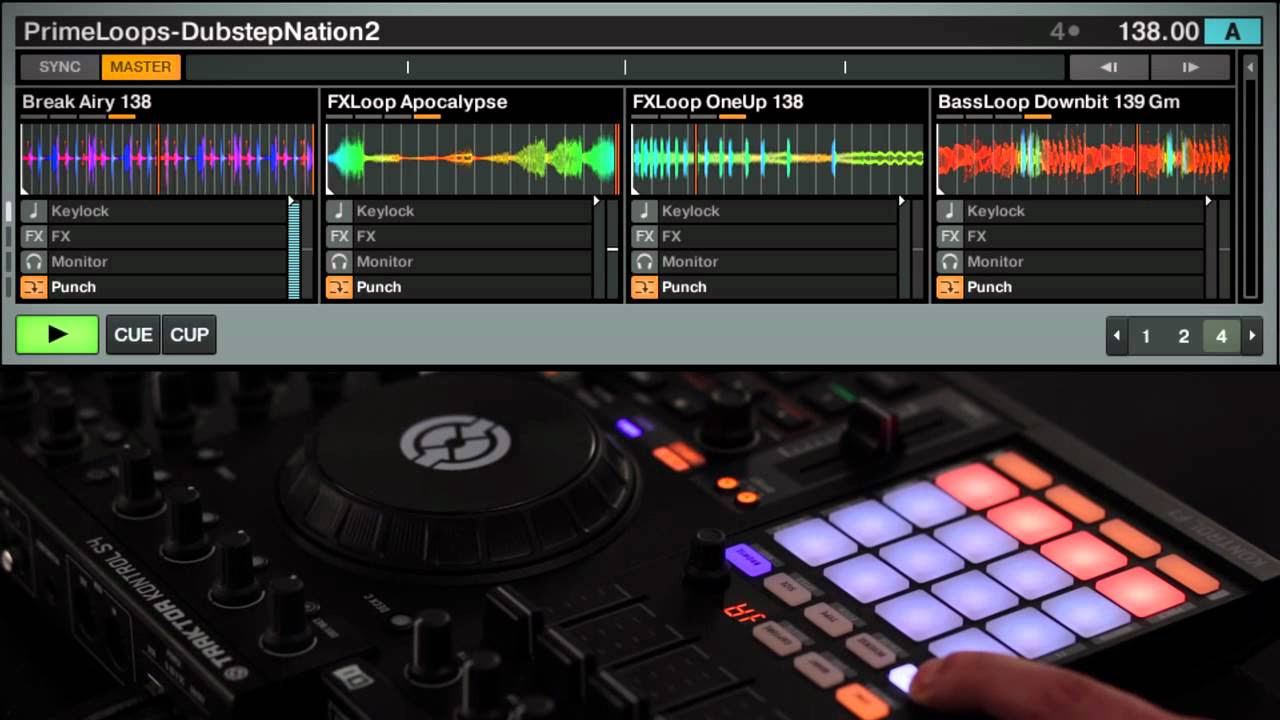Image resolution: width=1280 pixels, height=720 pixels.
Task: Click the Break Airy 138 volume level bar
Action: (x=294, y=250)
